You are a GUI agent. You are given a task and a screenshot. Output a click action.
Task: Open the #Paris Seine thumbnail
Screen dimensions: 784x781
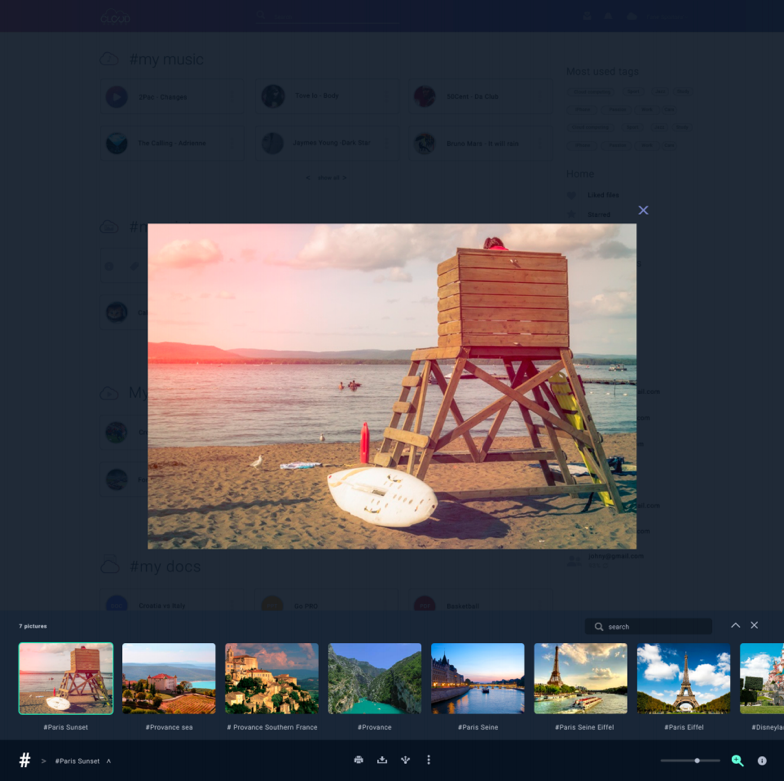click(478, 678)
